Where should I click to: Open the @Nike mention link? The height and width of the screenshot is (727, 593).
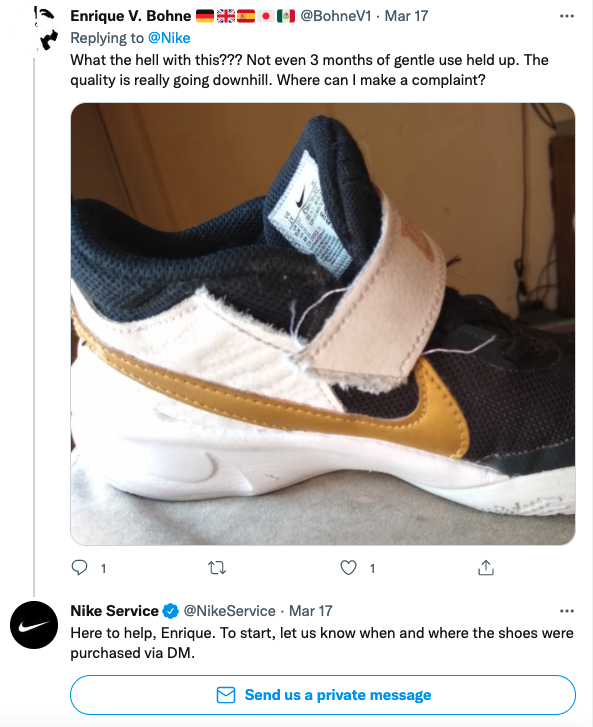(x=169, y=38)
